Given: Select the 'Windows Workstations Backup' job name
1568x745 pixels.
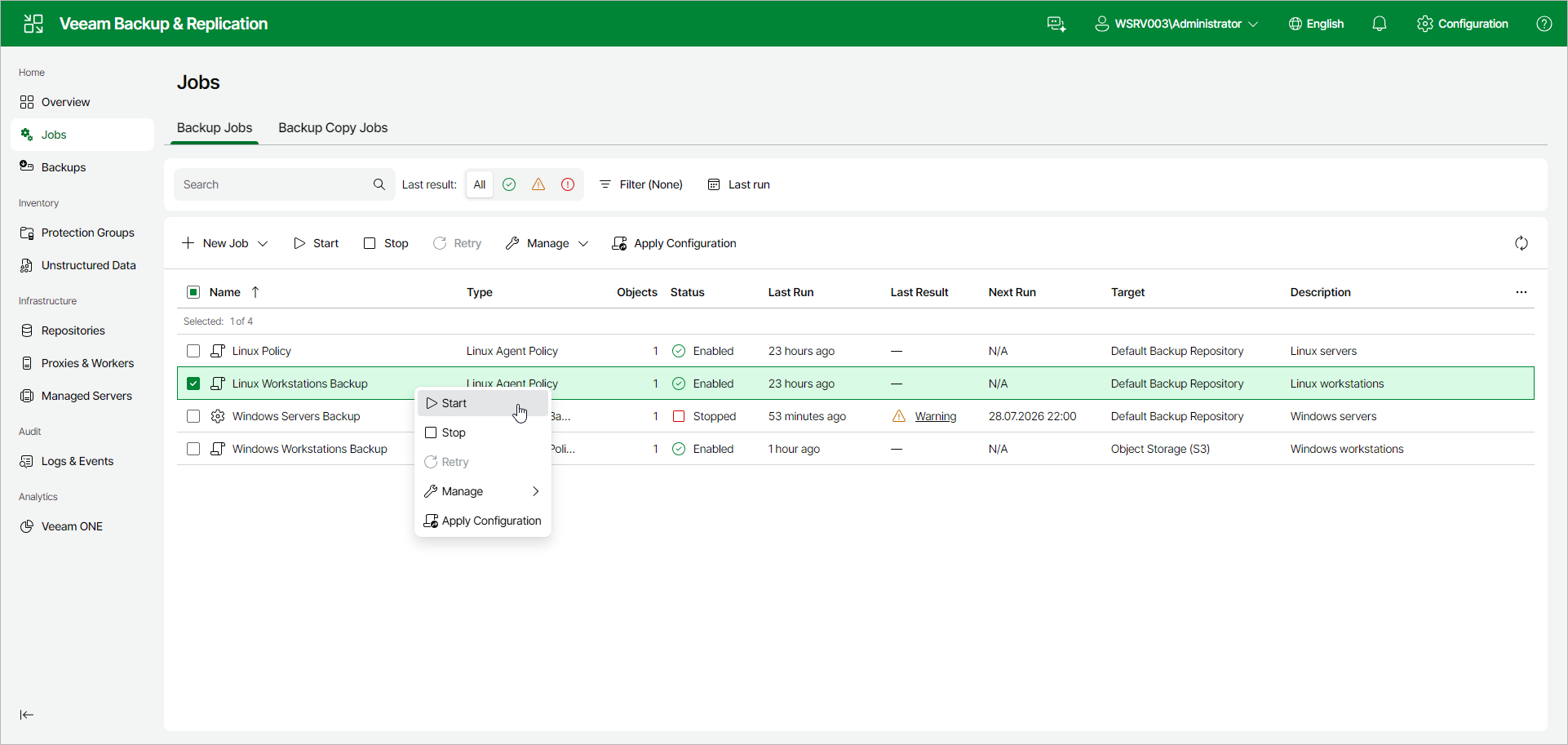Looking at the screenshot, I should [x=310, y=449].
